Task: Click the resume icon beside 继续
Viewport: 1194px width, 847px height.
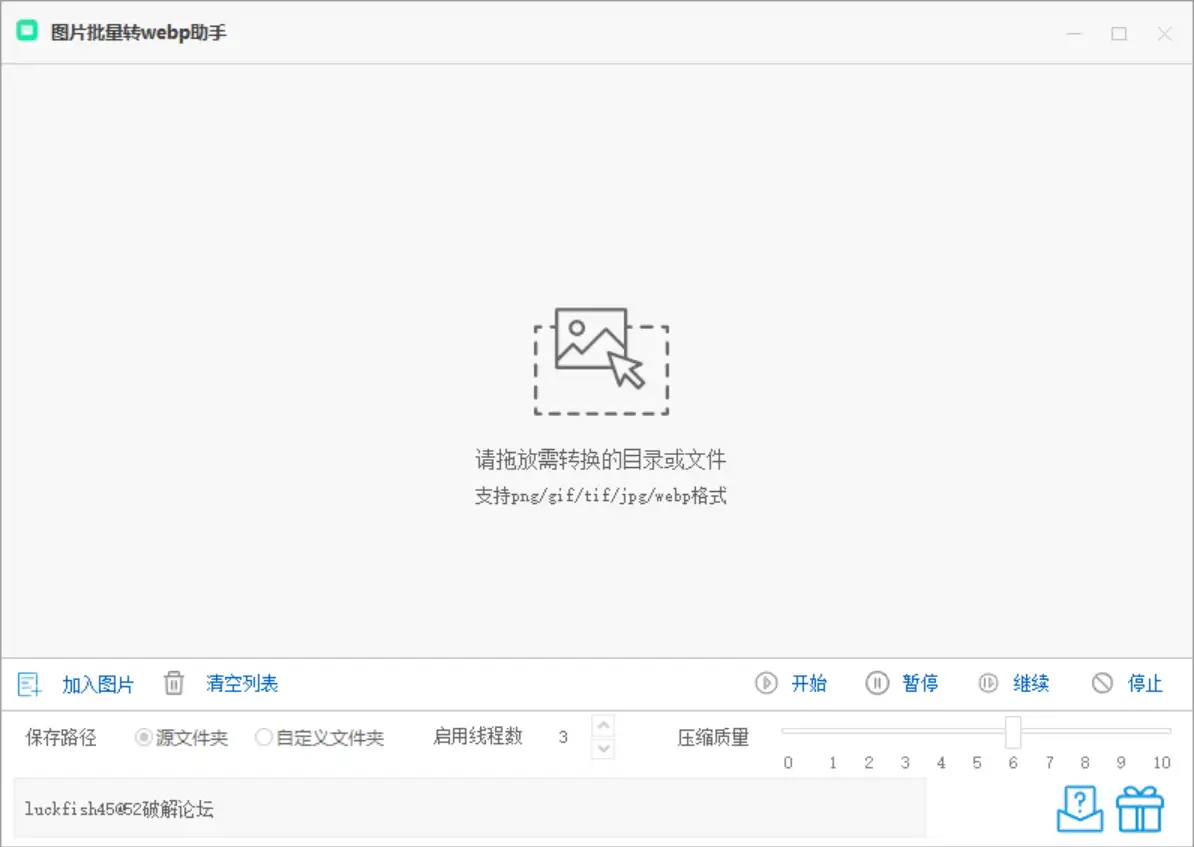Action: [989, 684]
